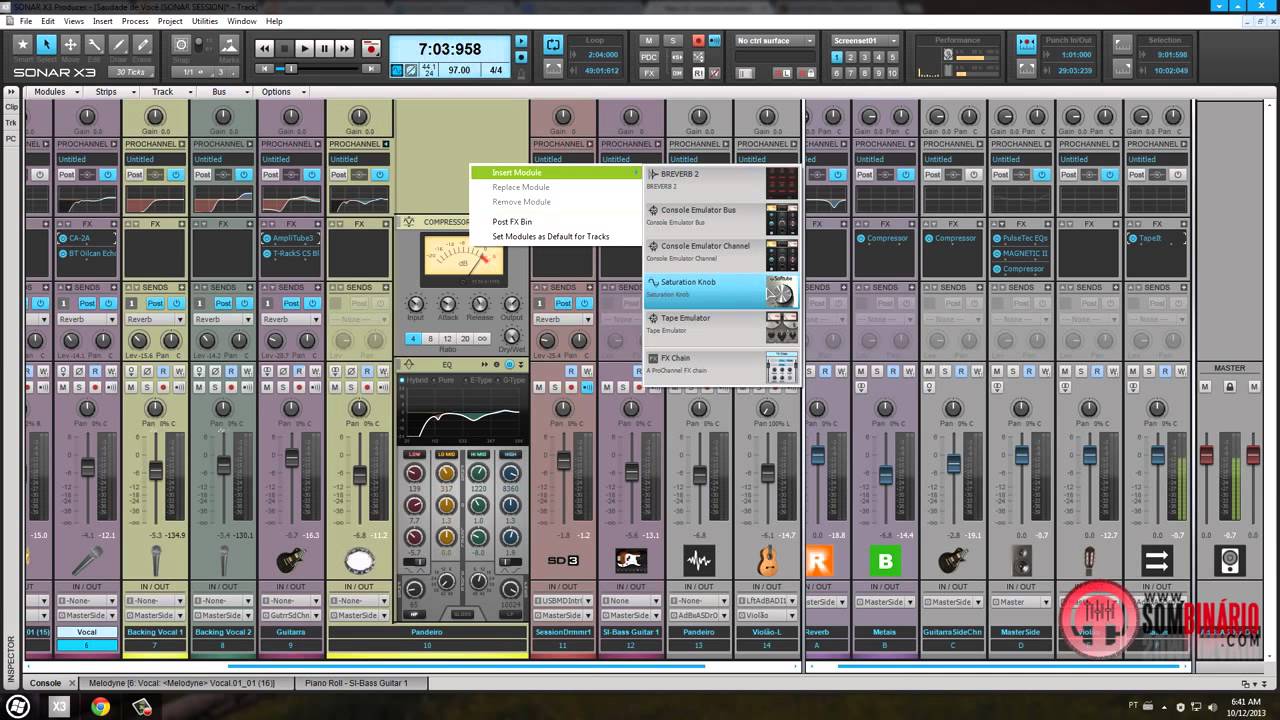Click the SD3 drum track icon
The image size is (1280, 720).
pos(563,560)
